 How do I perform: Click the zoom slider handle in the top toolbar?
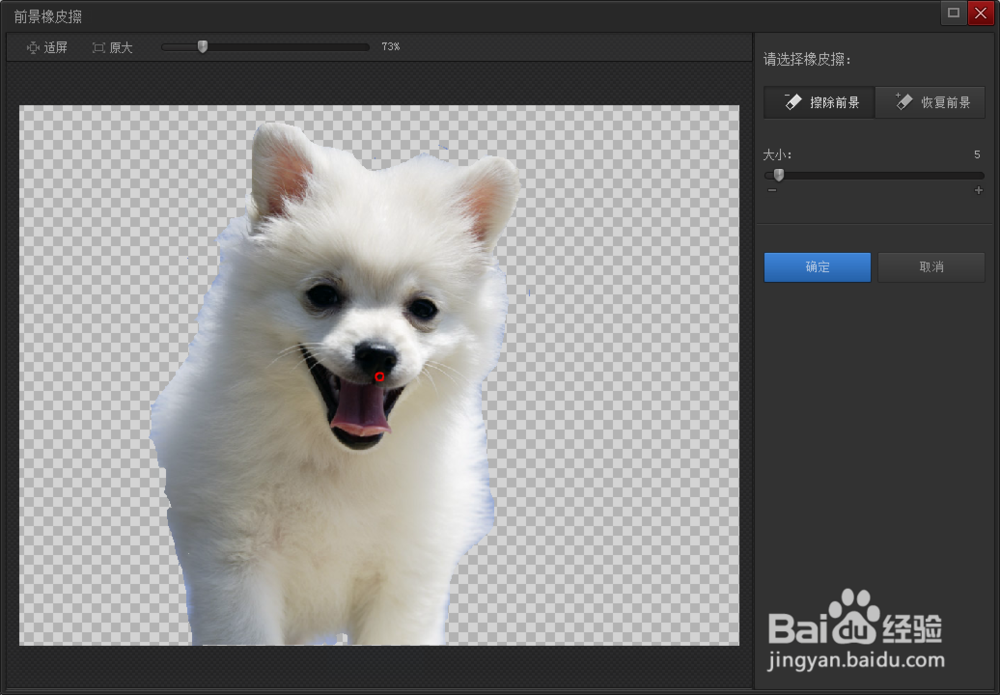click(x=202, y=46)
